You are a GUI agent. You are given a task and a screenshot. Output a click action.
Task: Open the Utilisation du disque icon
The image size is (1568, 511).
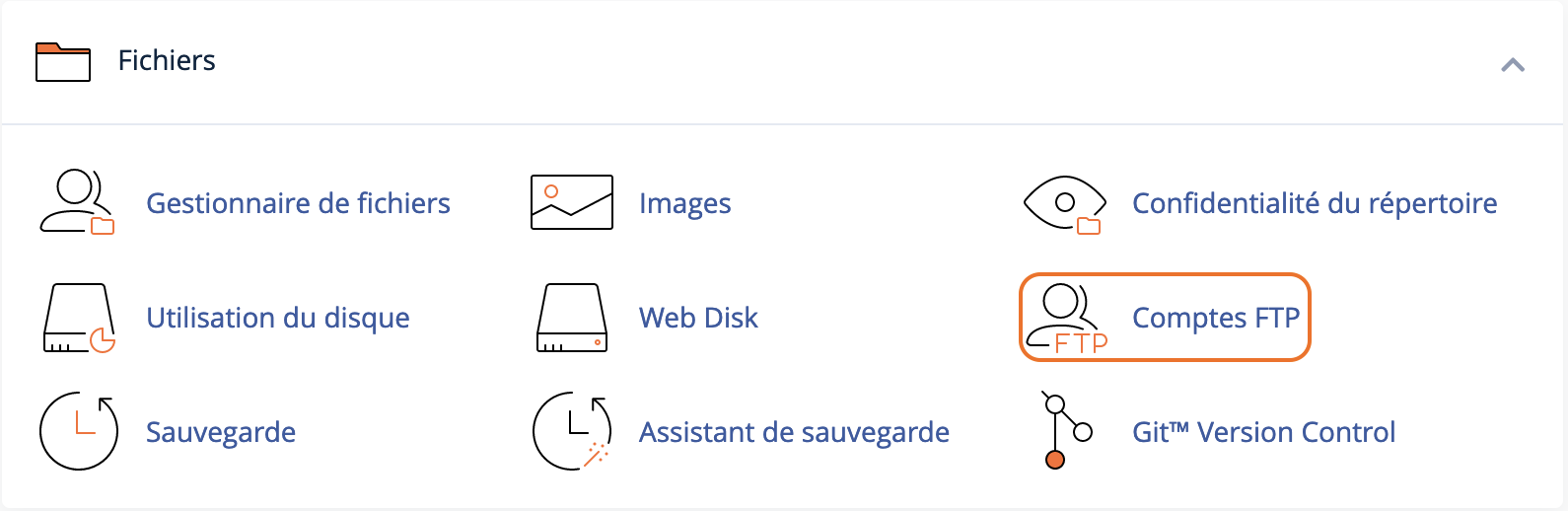click(x=79, y=318)
